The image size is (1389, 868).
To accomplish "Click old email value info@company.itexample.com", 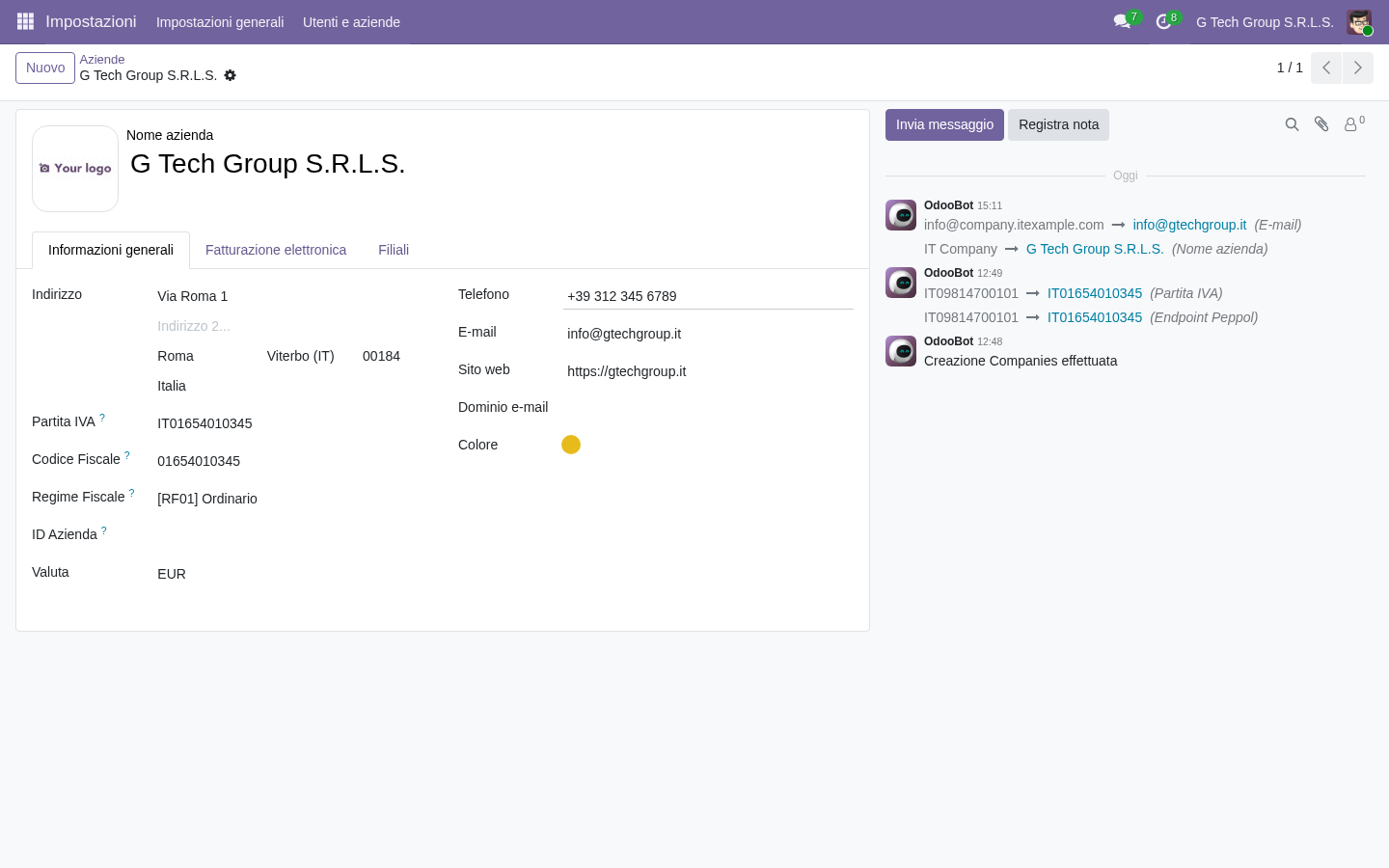I will click(x=1014, y=225).
